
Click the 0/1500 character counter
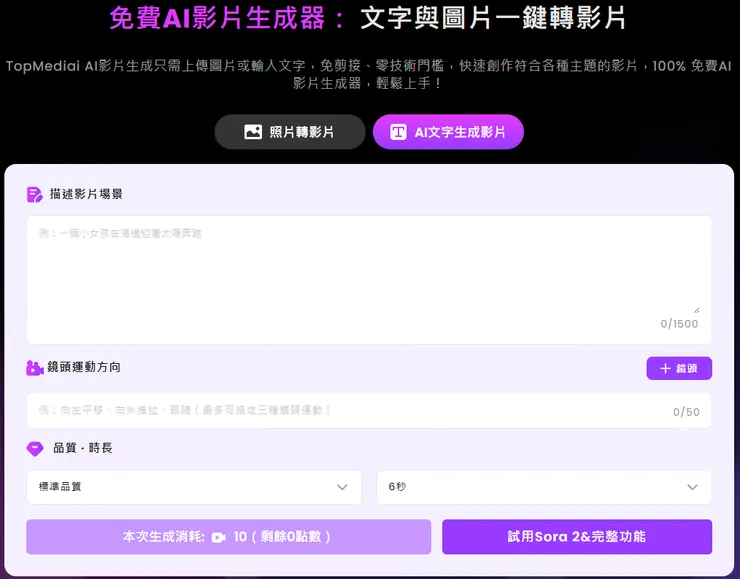679,324
